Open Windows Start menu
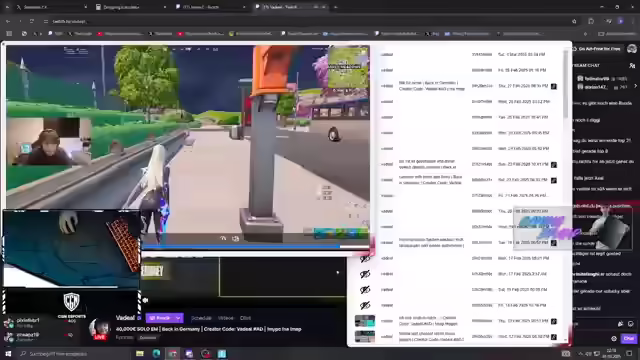Screen dimensions: 640x360 [x=8, y=353]
